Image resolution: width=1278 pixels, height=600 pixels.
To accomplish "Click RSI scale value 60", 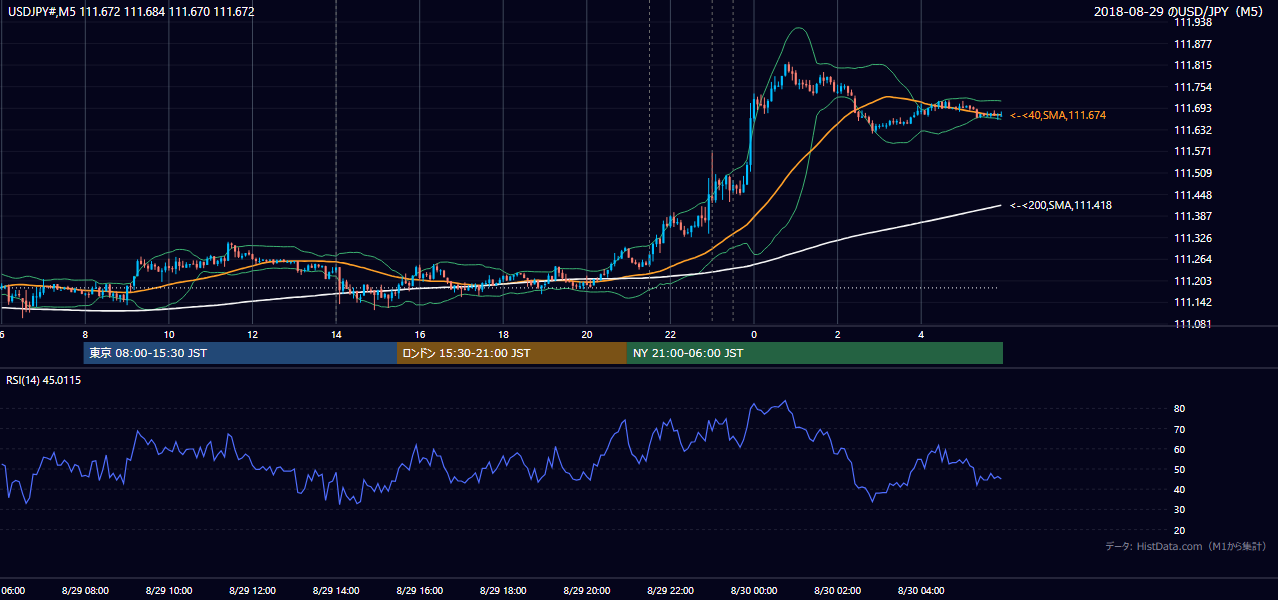I will coord(1180,449).
